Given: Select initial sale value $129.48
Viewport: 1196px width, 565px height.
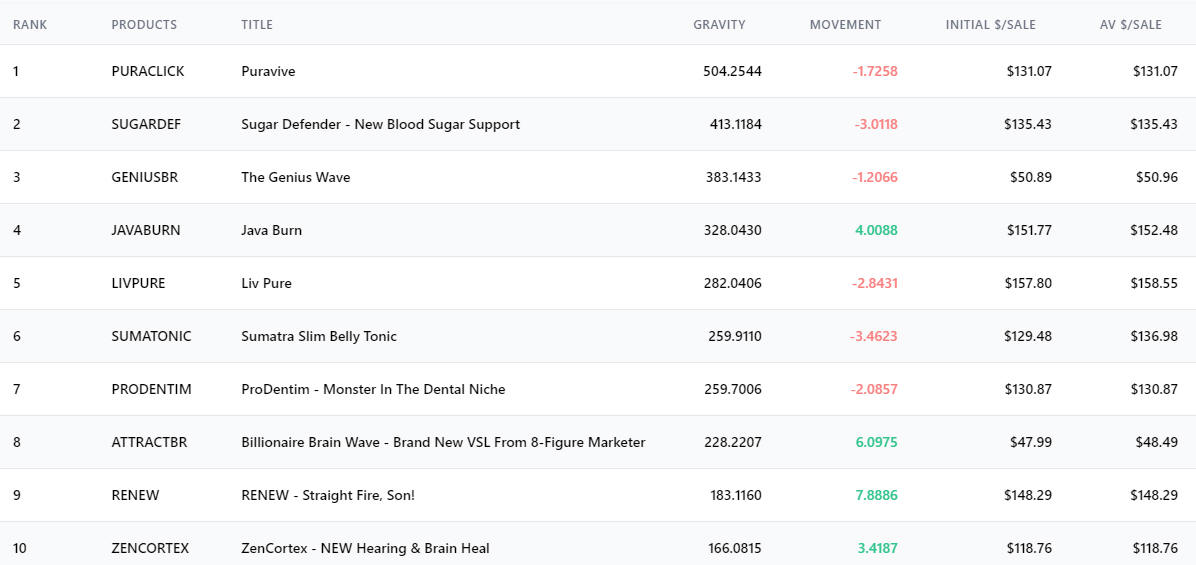Looking at the screenshot, I should [x=1029, y=336].
